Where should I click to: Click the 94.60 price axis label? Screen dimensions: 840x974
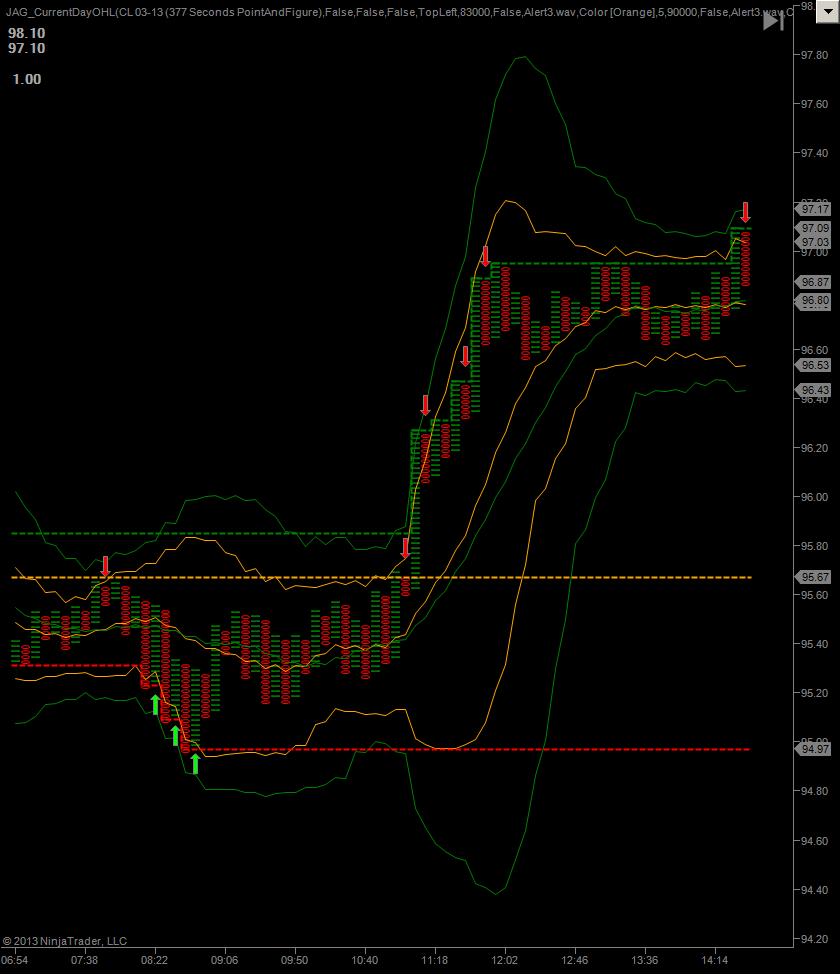click(814, 841)
